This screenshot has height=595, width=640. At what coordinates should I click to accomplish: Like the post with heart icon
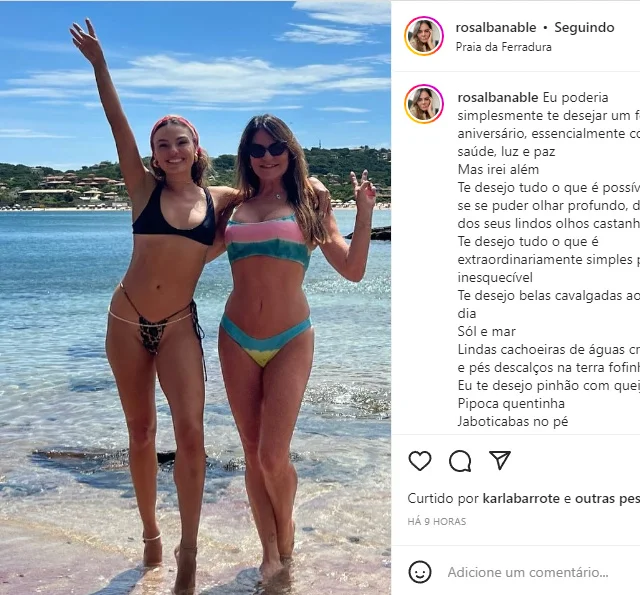(420, 461)
